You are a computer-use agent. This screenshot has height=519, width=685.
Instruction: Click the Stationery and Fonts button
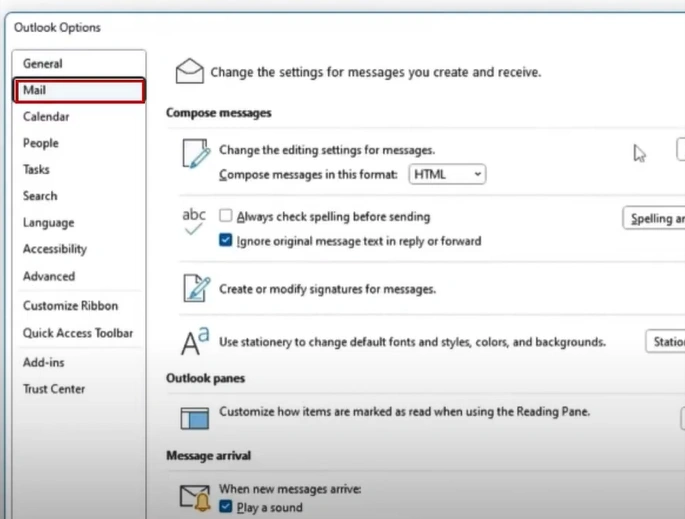point(665,341)
